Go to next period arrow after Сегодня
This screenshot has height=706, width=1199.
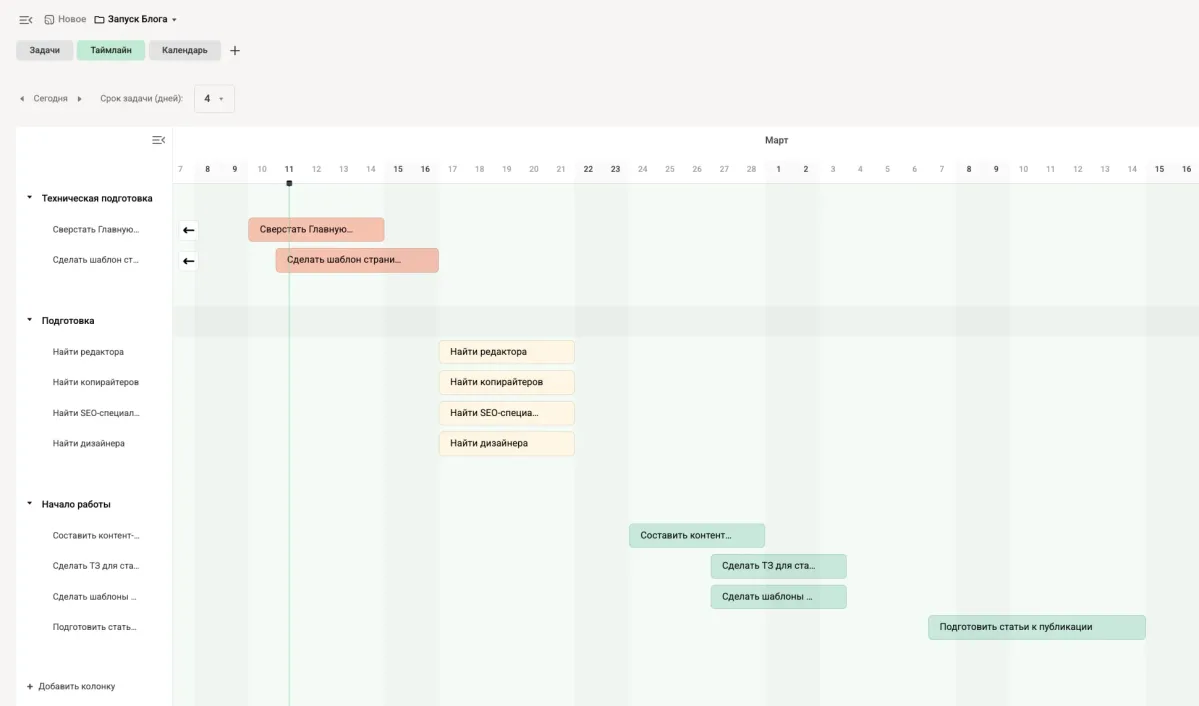tap(80, 99)
